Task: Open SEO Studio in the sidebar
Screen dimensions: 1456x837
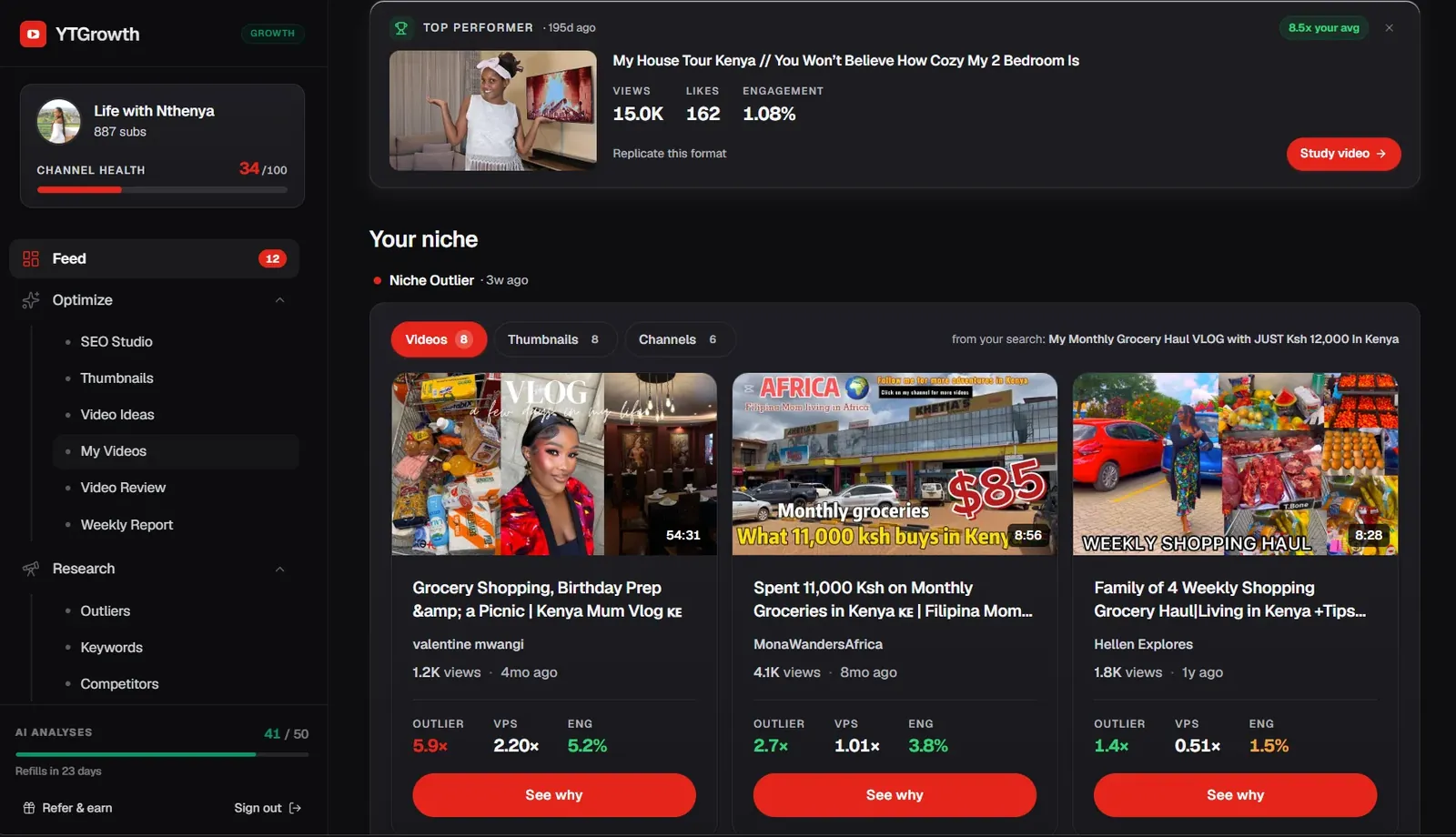Action: click(116, 342)
